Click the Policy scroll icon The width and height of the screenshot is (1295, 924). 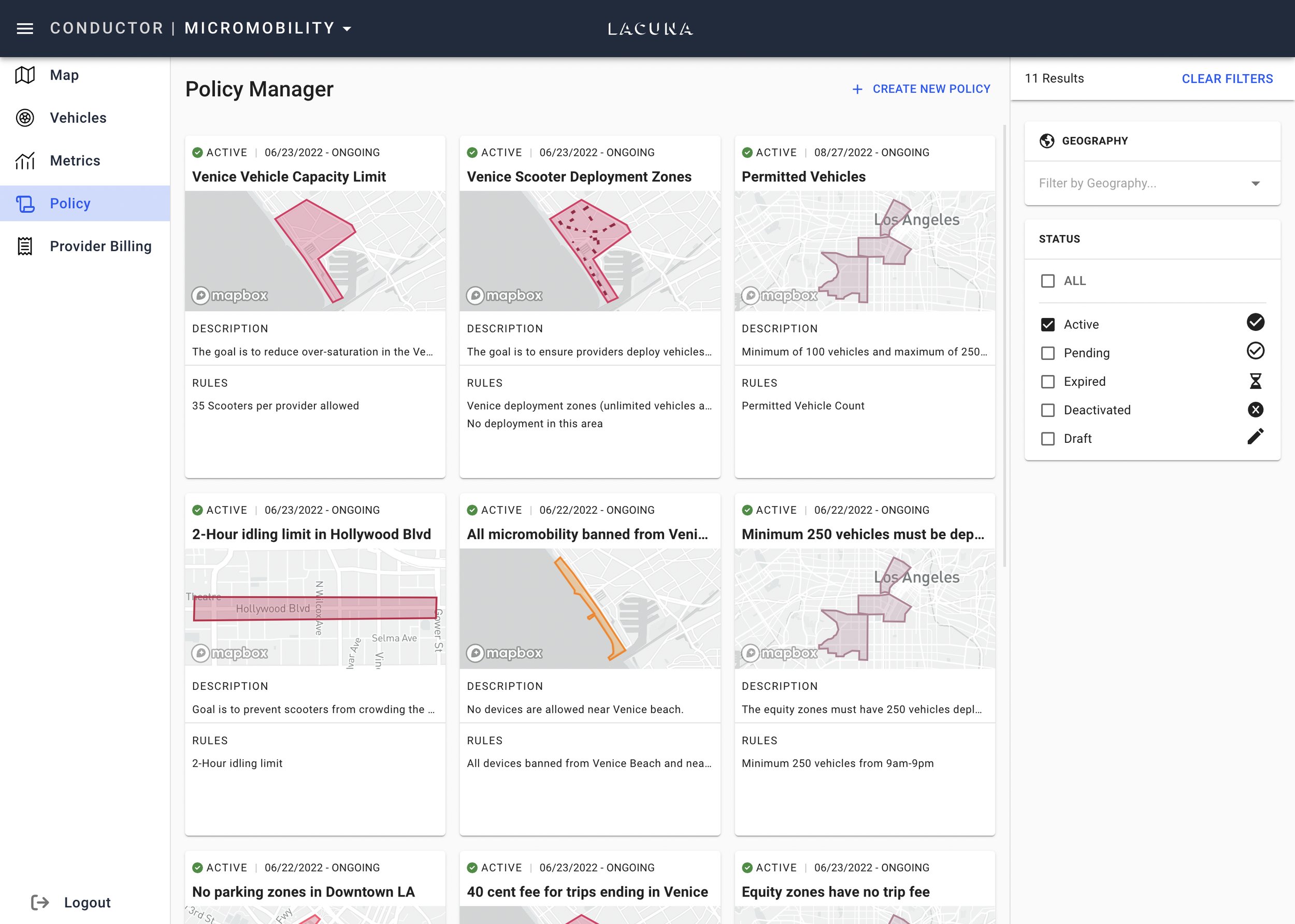click(24, 204)
